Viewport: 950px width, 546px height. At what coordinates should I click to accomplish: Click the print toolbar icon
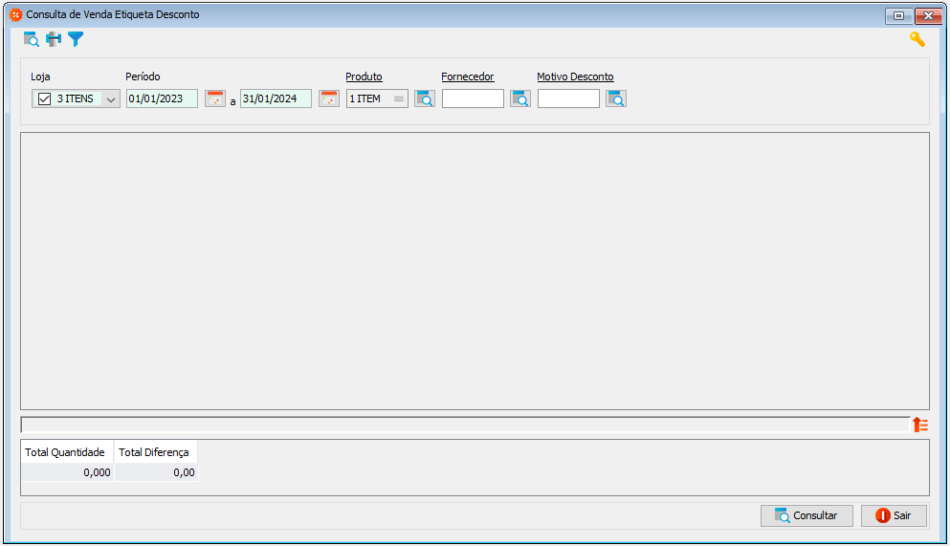53,40
